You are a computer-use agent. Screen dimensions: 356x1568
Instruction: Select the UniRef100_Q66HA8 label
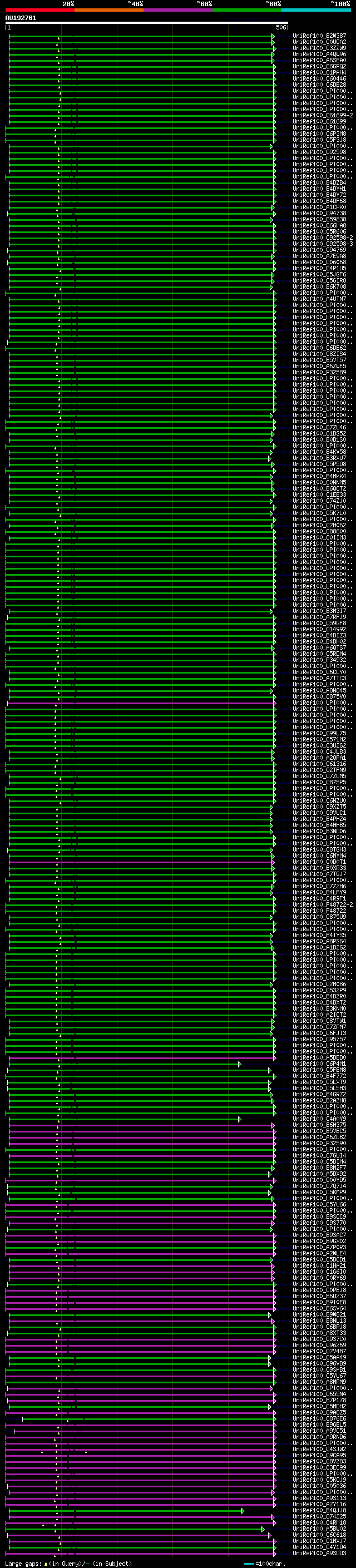319,225
